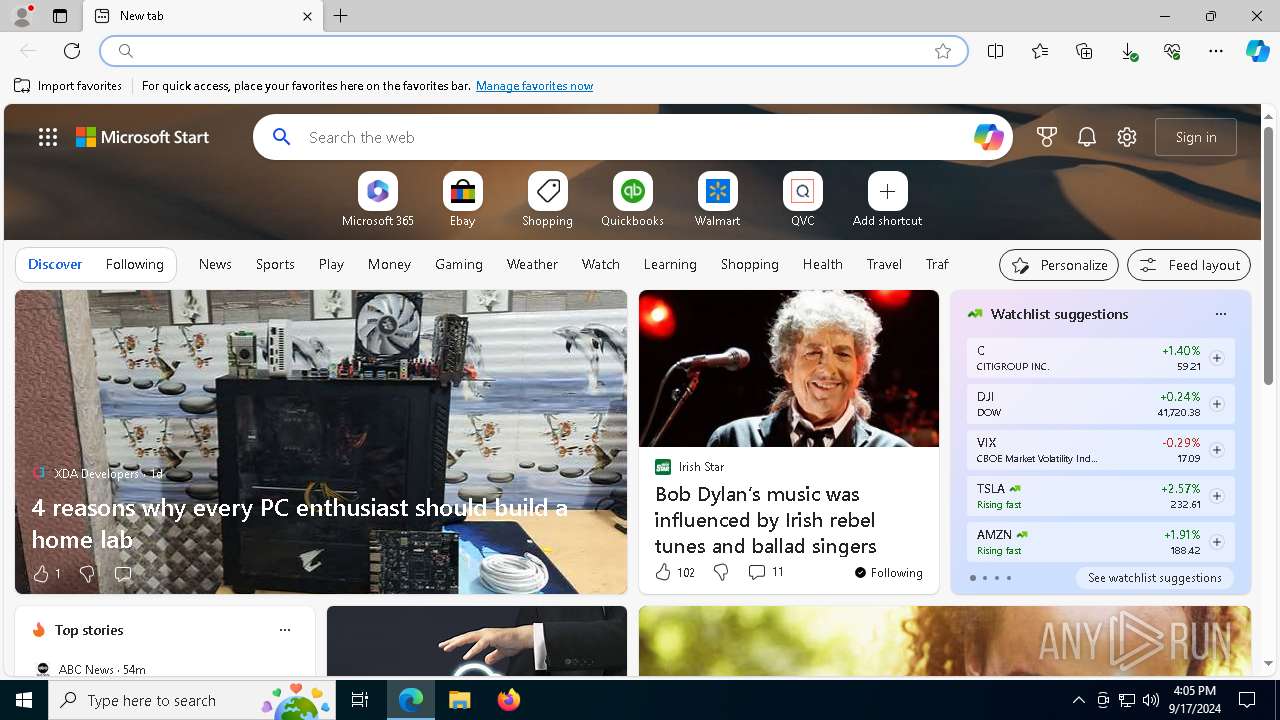This screenshot has width=1280, height=720.
Task: Click the Sign in button
Action: pos(1196,137)
